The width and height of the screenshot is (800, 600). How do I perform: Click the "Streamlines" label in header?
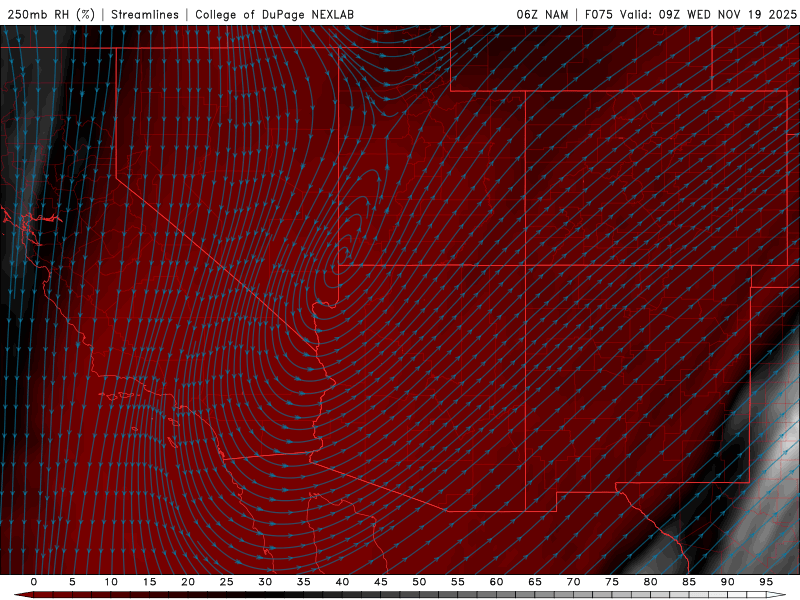click(x=145, y=14)
